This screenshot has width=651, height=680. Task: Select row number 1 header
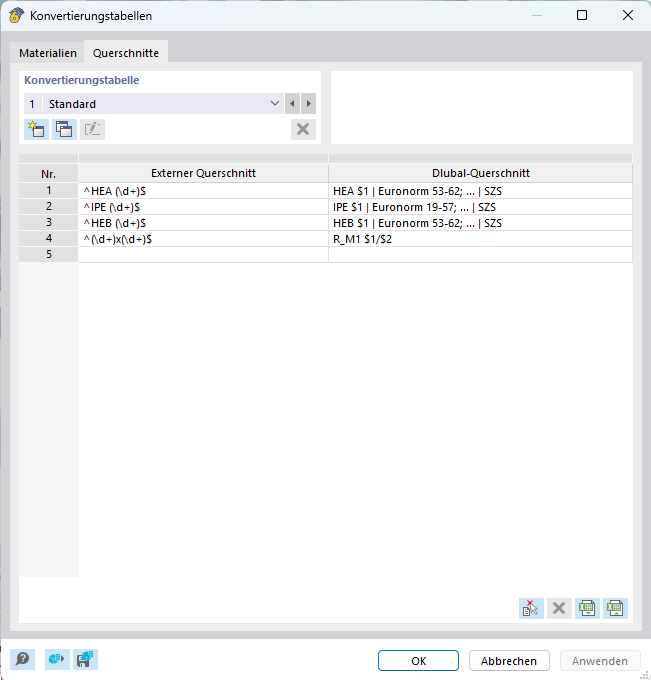tap(49, 191)
